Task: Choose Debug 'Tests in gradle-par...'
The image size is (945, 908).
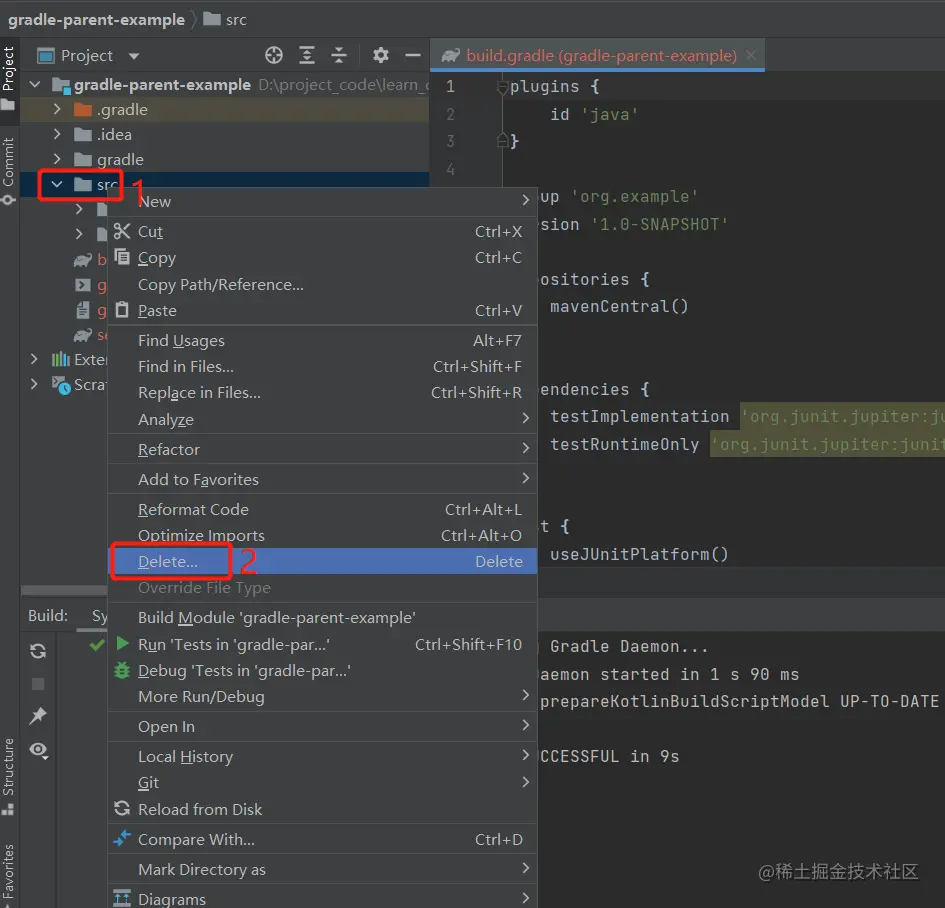Action: pos(322,671)
